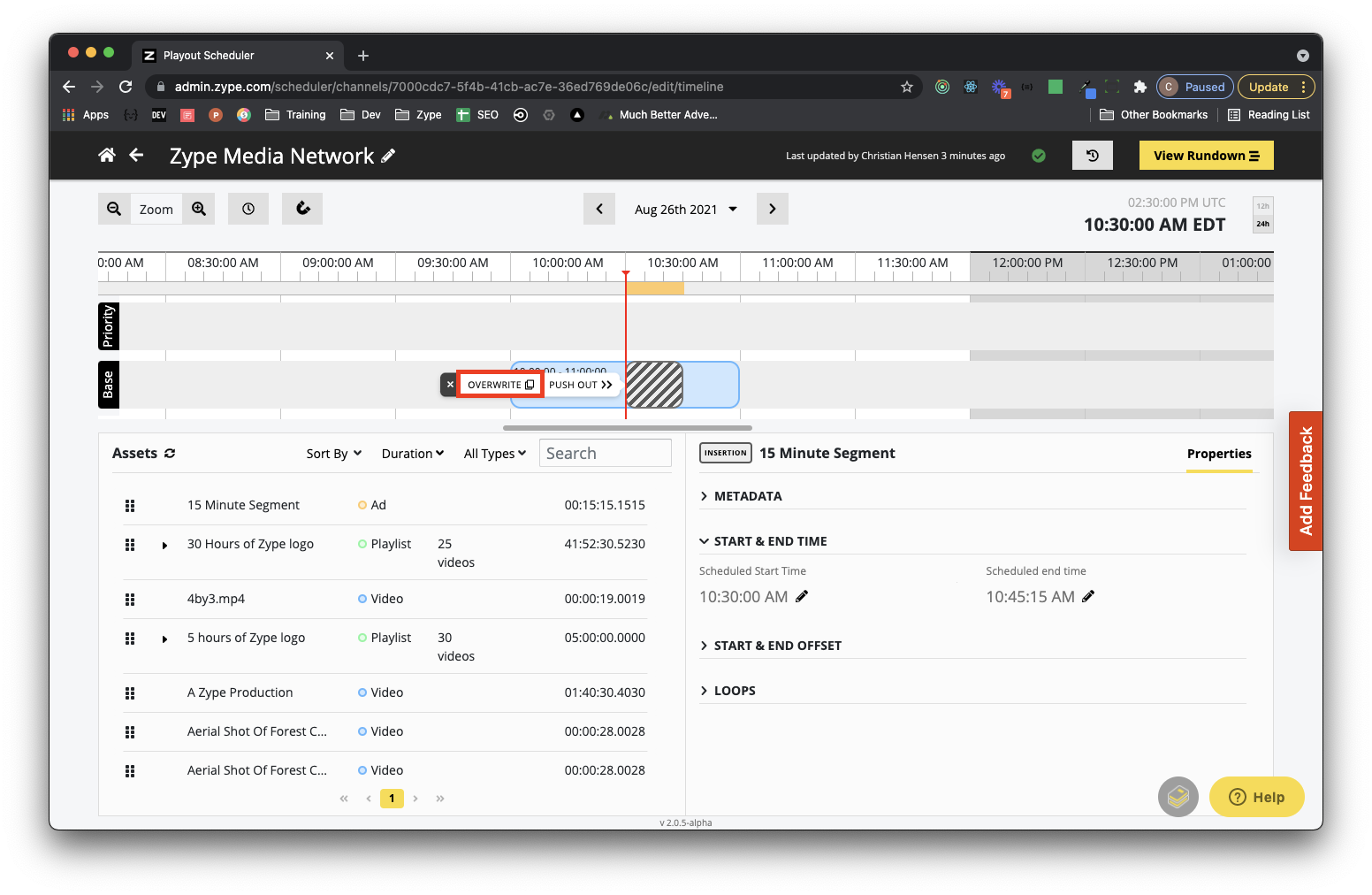This screenshot has width=1372, height=895.
Task: Open the Paused Chrome profile button
Action: pos(1194,87)
